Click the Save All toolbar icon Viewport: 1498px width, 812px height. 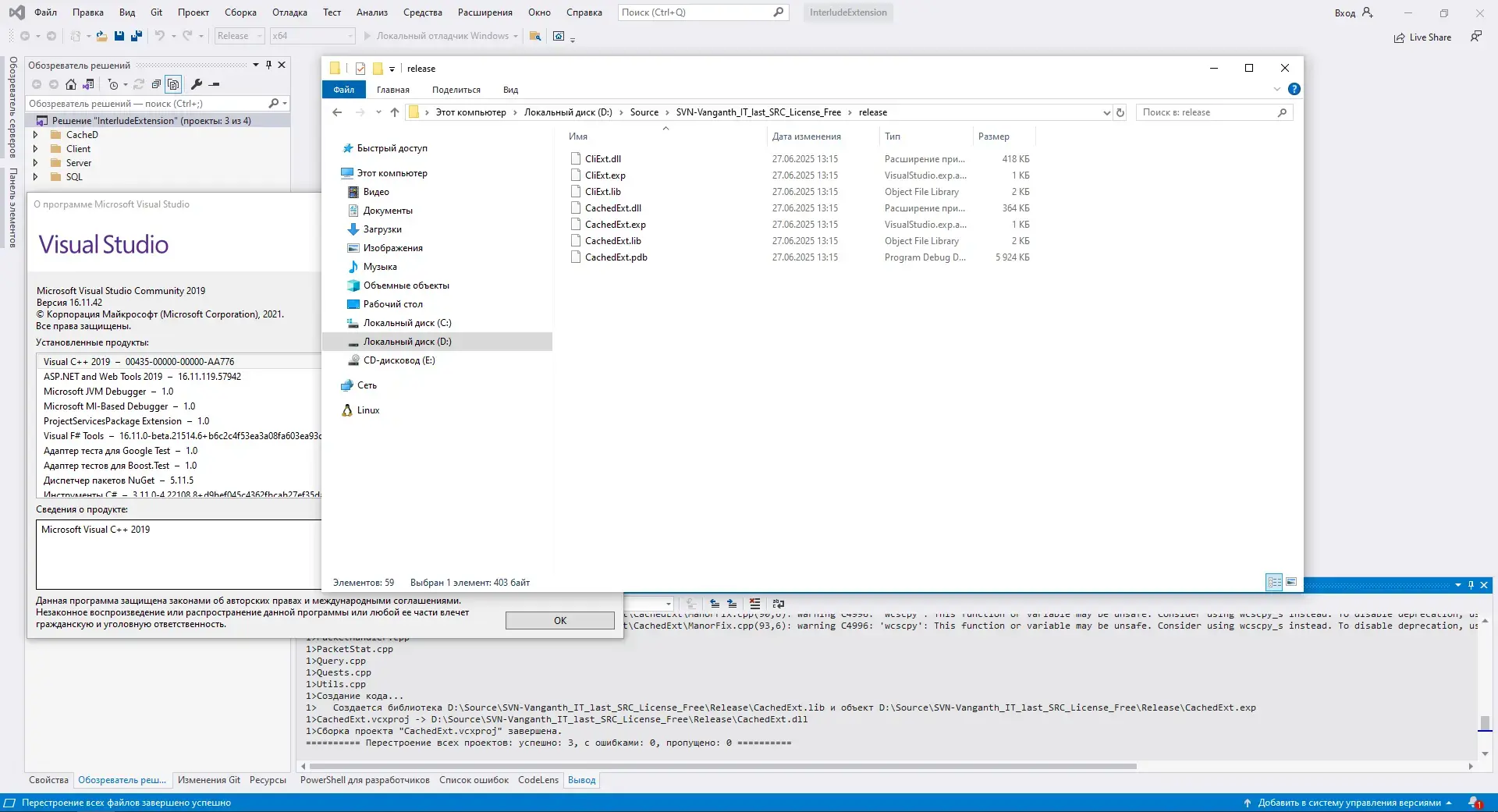click(x=136, y=36)
